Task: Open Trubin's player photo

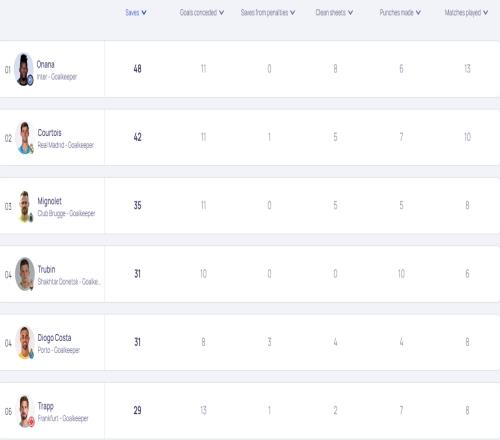Action: 25,274
